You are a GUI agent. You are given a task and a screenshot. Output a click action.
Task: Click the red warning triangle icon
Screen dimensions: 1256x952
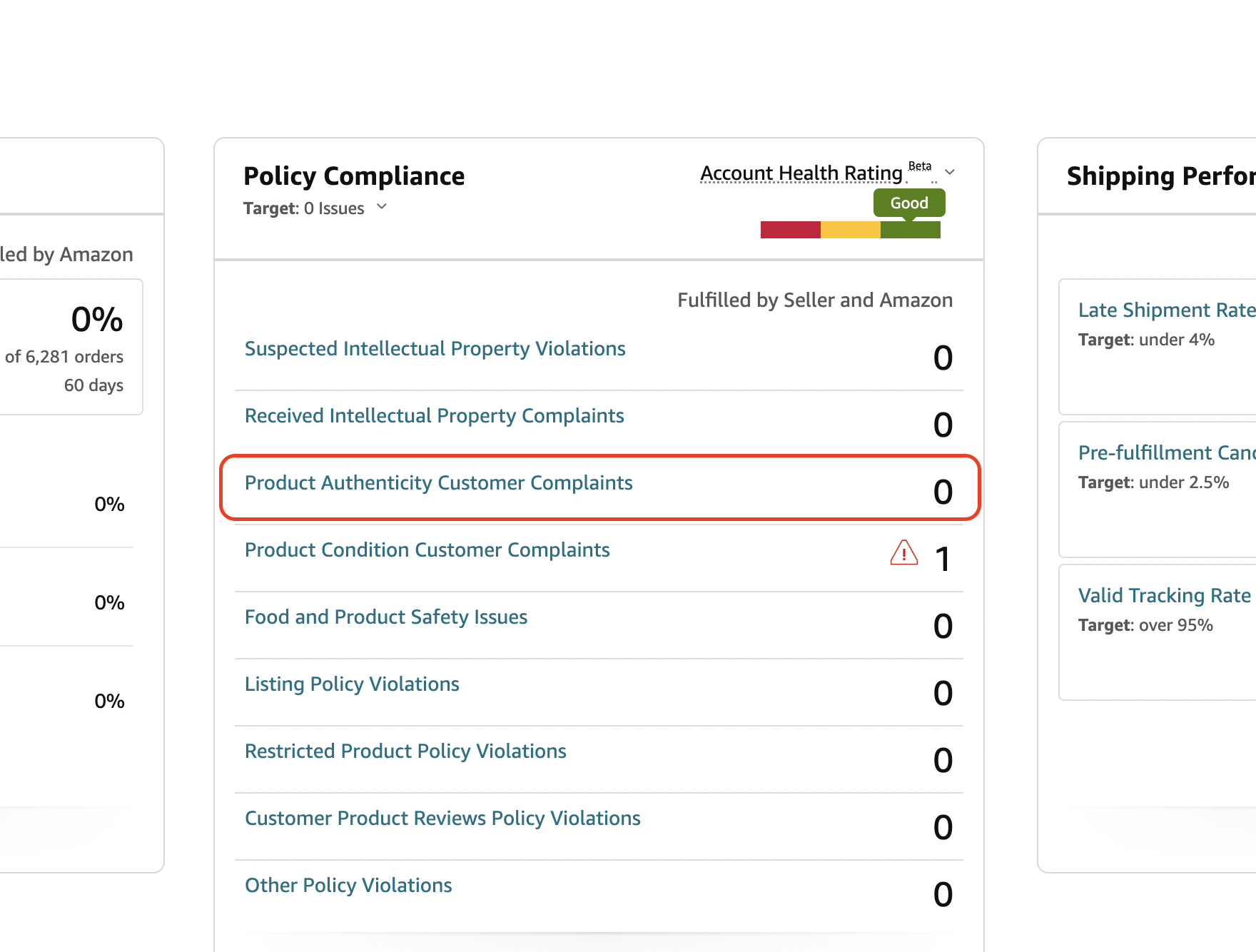pos(903,553)
